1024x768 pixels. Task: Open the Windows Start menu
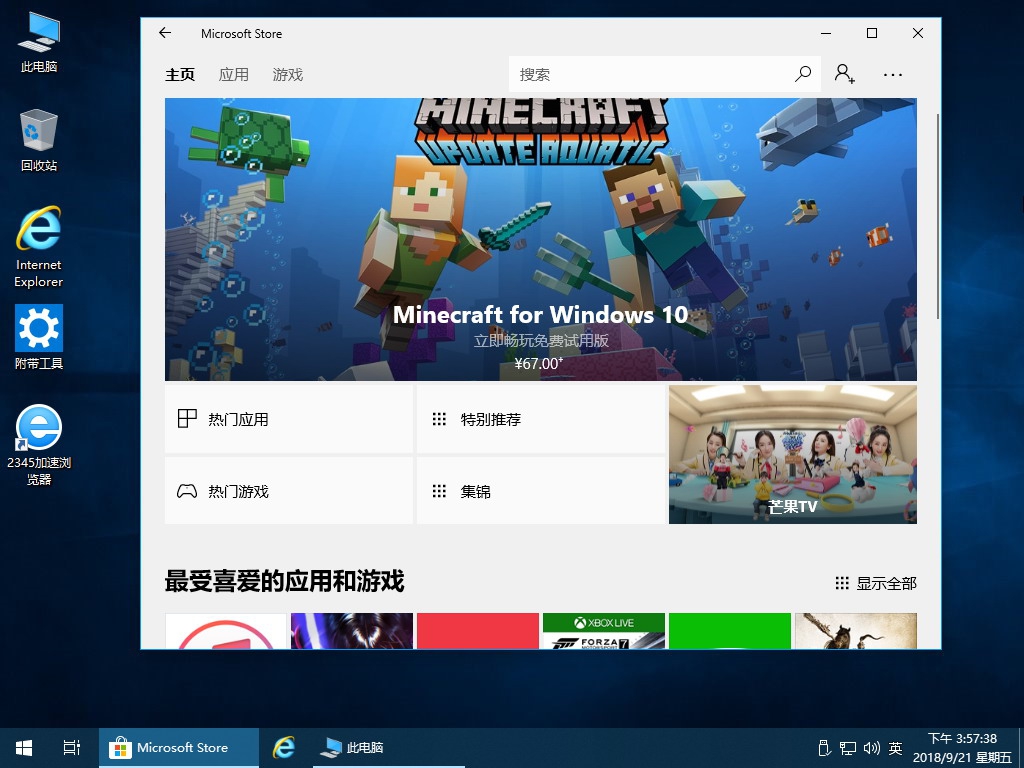(24, 748)
